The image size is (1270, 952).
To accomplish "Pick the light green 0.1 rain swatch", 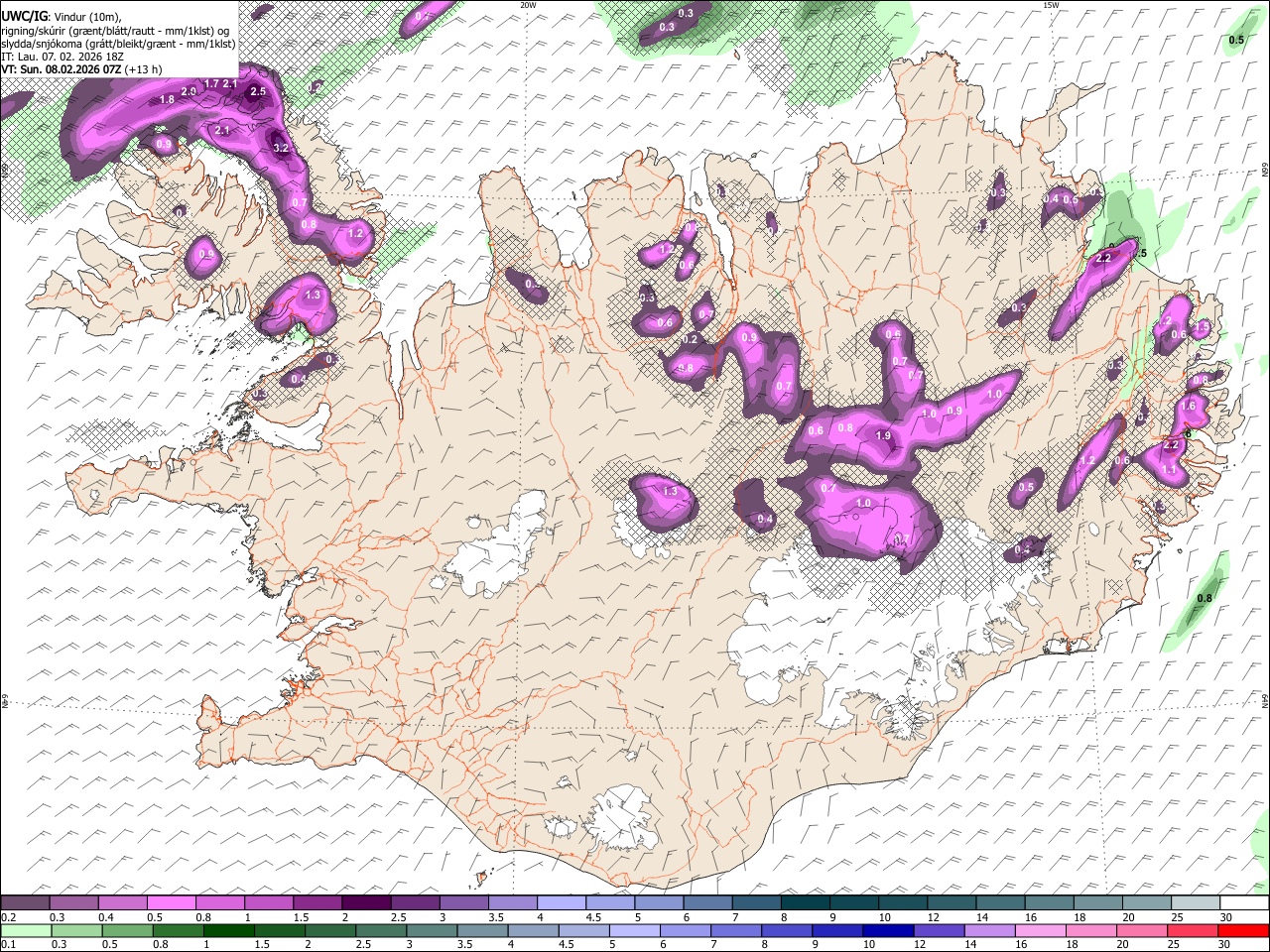I will (x=26, y=930).
